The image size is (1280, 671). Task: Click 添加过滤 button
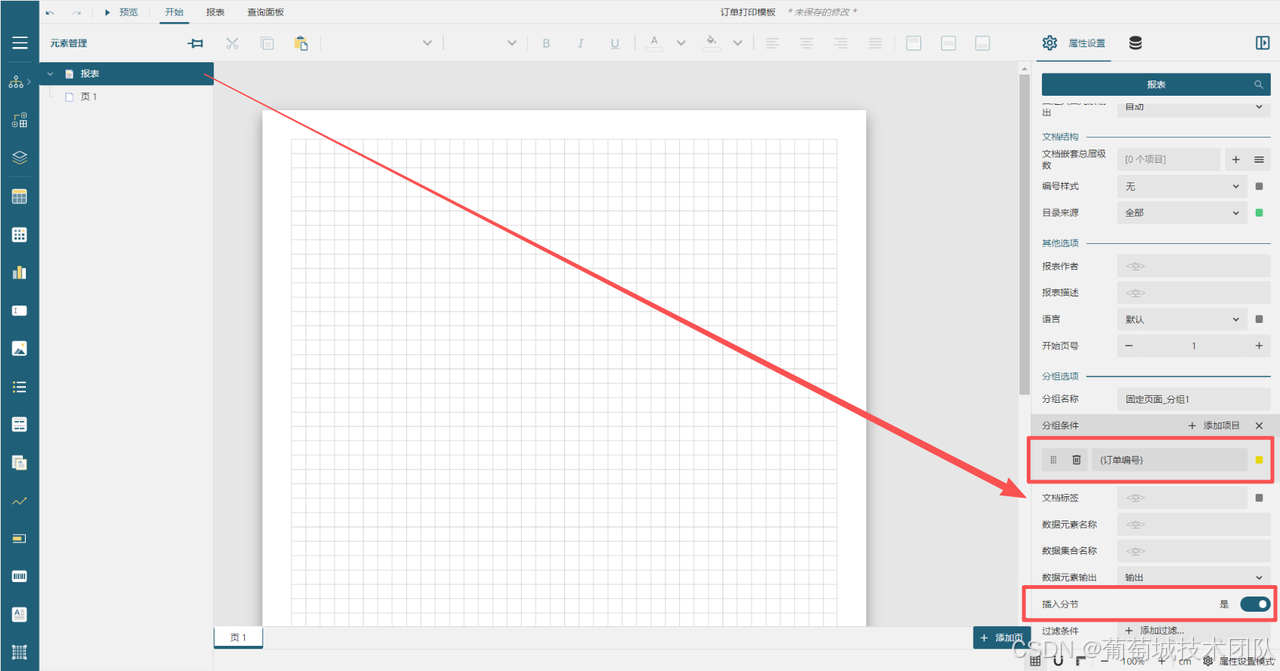[x=1155, y=631]
